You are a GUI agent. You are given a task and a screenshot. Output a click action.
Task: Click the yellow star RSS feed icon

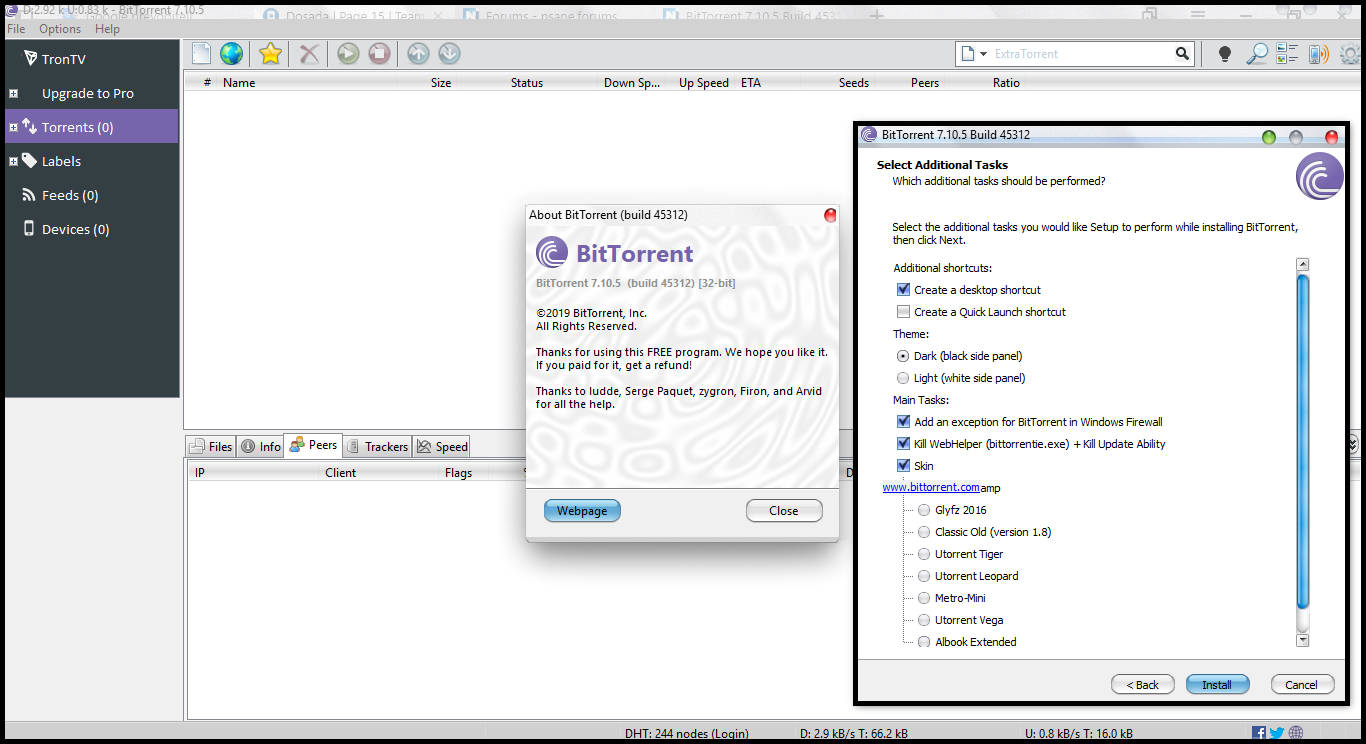[270, 54]
